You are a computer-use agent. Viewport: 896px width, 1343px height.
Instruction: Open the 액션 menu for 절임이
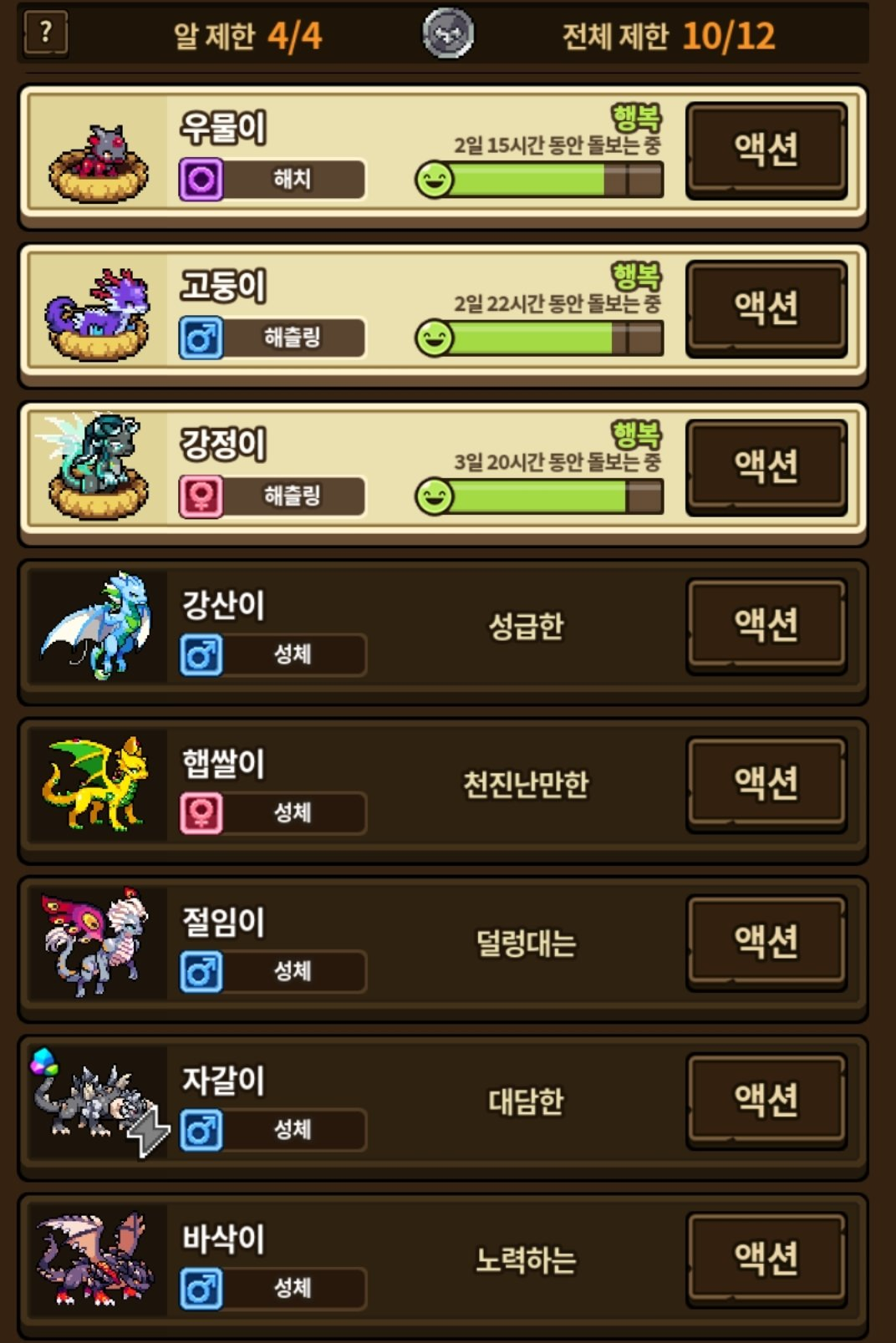click(766, 943)
